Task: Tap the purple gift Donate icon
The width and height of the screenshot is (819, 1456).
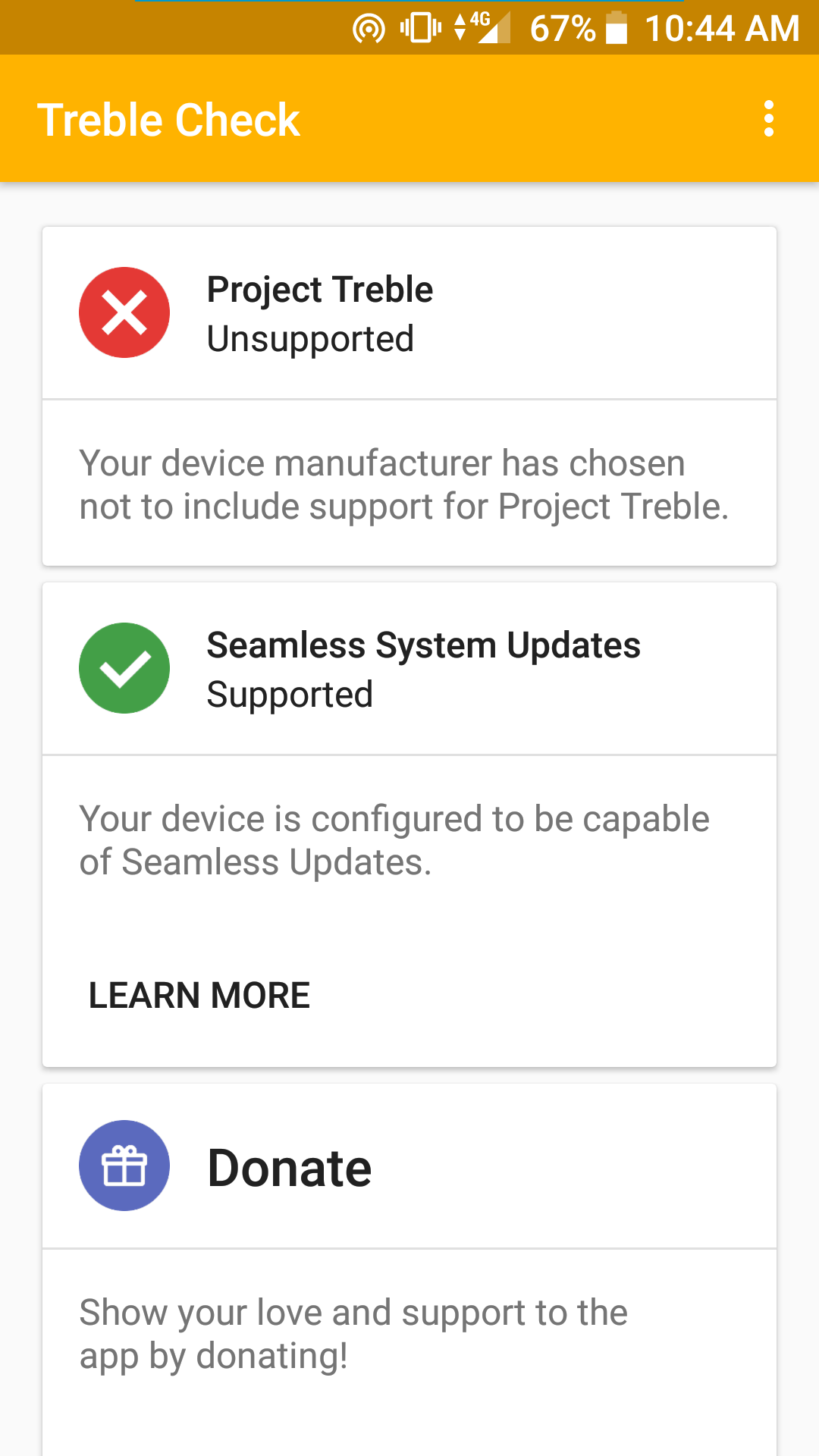Action: coord(124,1166)
